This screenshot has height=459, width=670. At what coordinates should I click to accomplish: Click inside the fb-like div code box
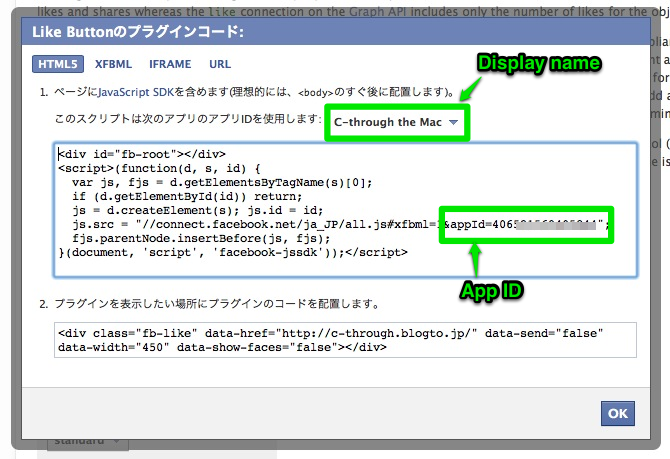tap(345, 340)
